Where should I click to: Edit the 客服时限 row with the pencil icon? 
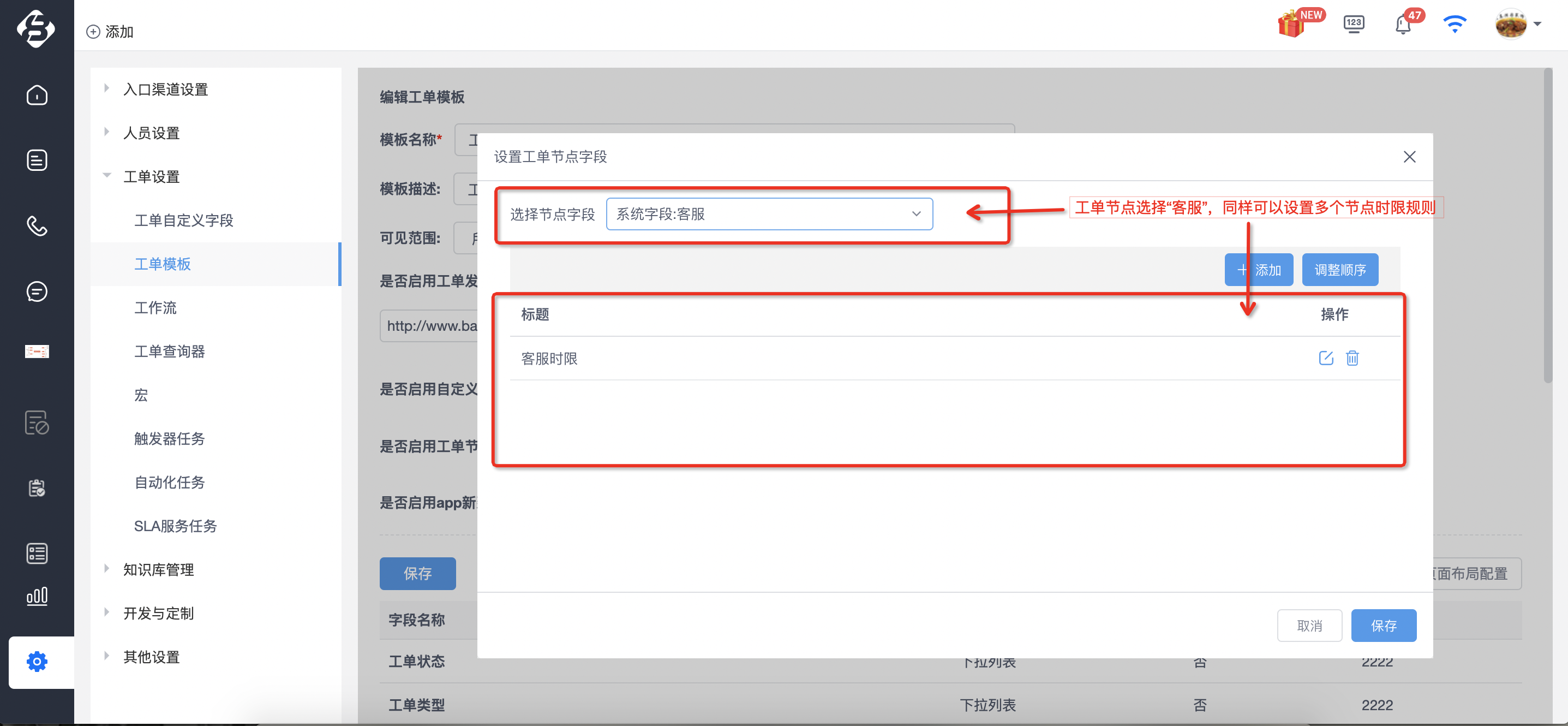click(1326, 358)
